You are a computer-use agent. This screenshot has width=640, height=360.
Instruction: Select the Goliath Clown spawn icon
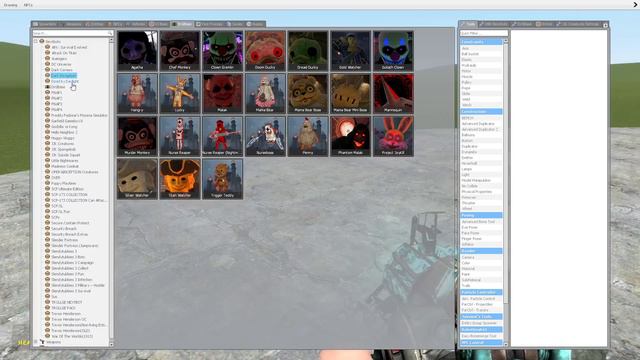tap(393, 51)
